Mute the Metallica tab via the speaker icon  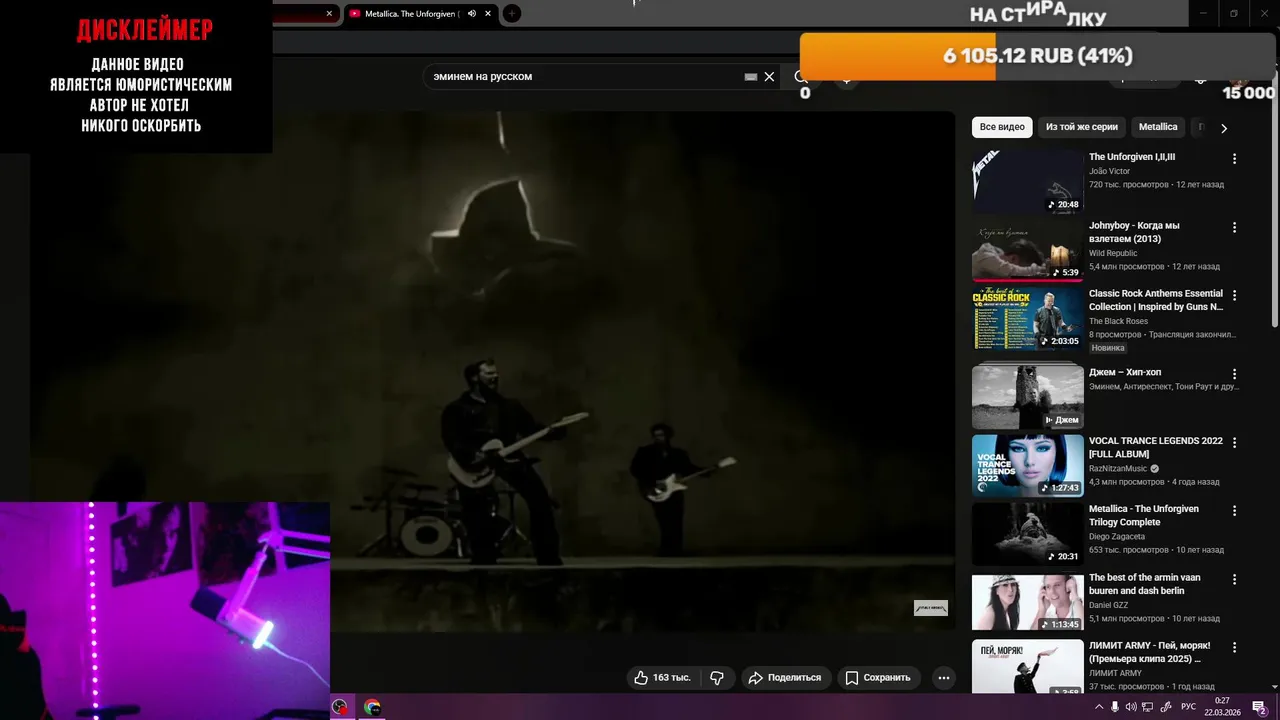click(472, 13)
